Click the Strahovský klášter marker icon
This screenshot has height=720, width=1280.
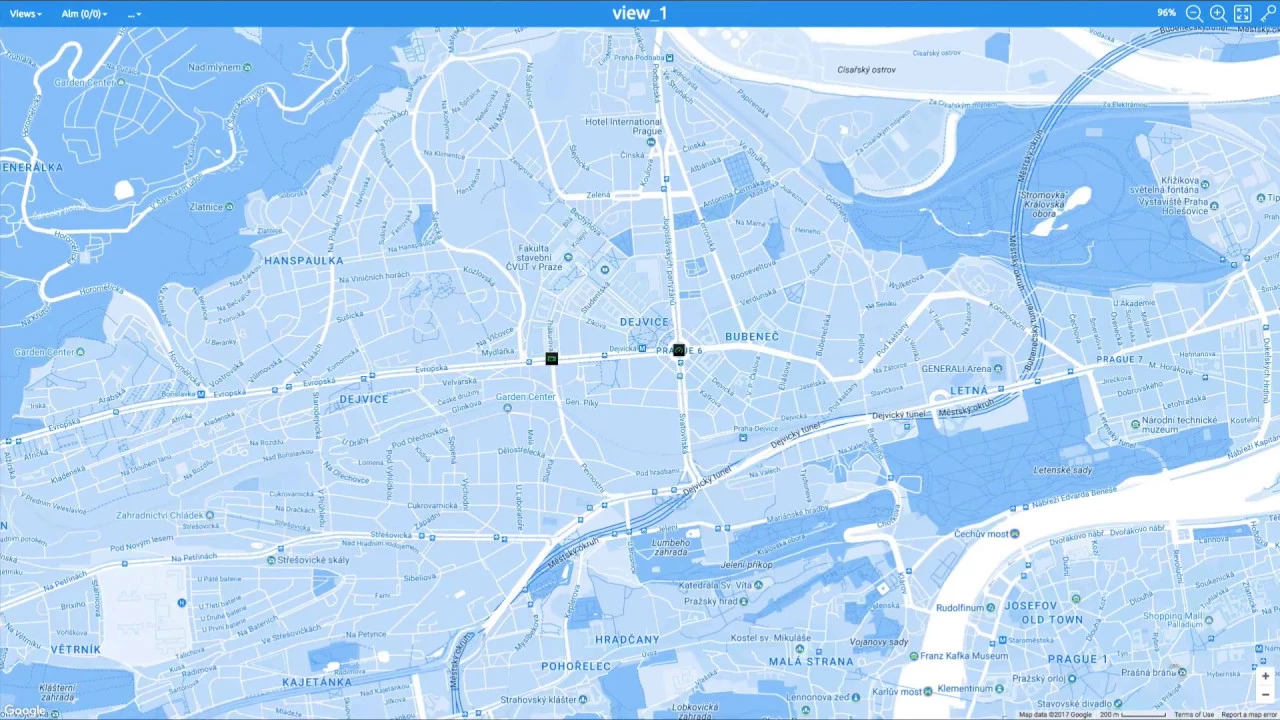(583, 699)
